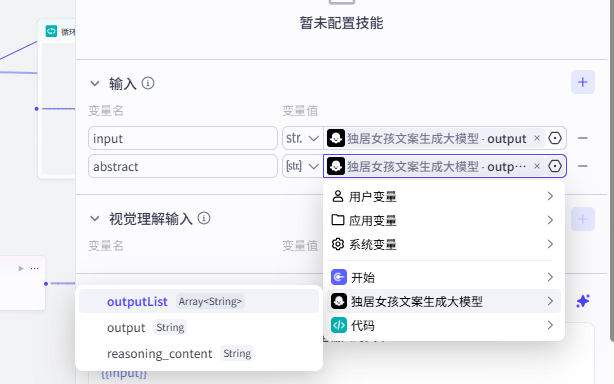Collapse the 视觉理解输入 section
Image resolution: width=614 pixels, height=384 pixels.
(95, 218)
